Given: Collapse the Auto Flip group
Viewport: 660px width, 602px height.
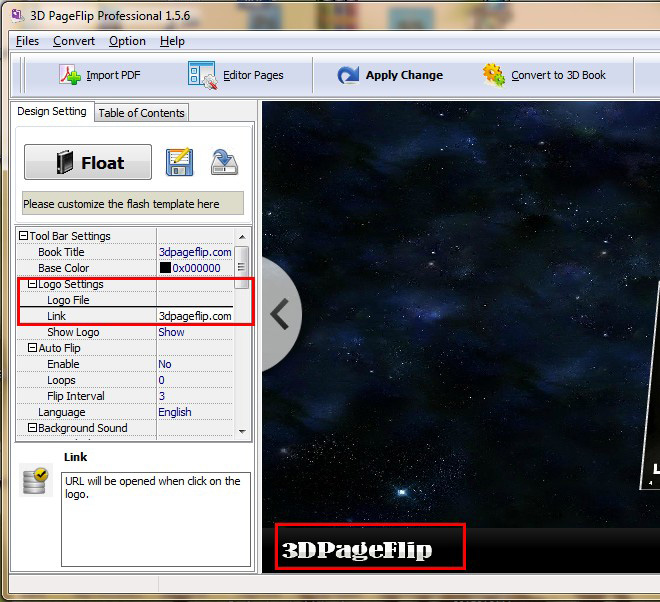Looking at the screenshot, I should point(32,348).
